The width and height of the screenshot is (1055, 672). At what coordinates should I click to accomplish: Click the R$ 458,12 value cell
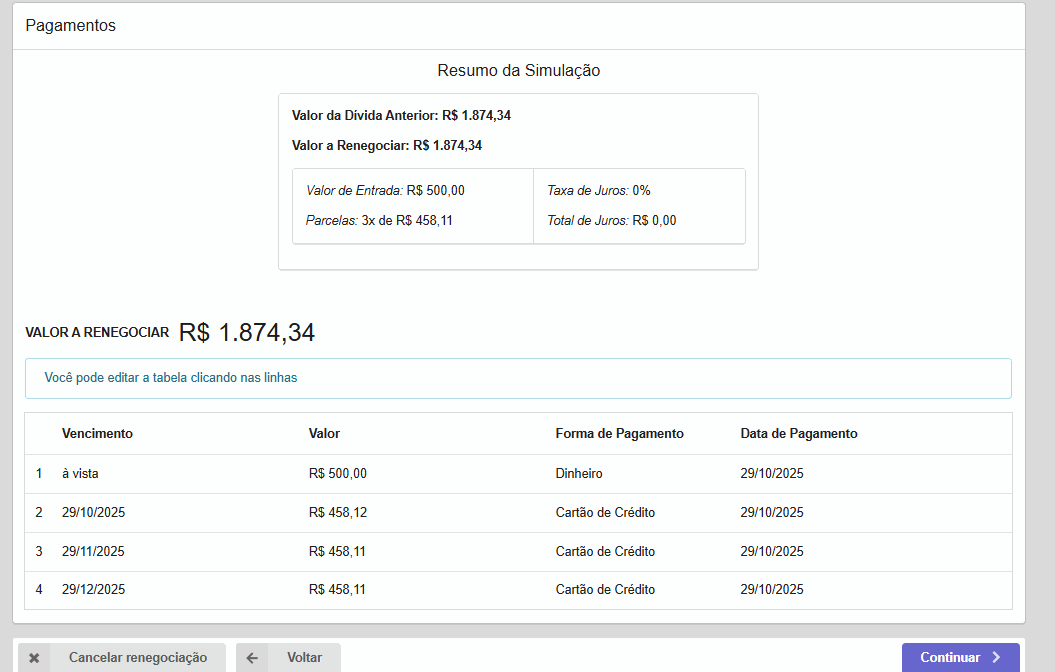(338, 512)
